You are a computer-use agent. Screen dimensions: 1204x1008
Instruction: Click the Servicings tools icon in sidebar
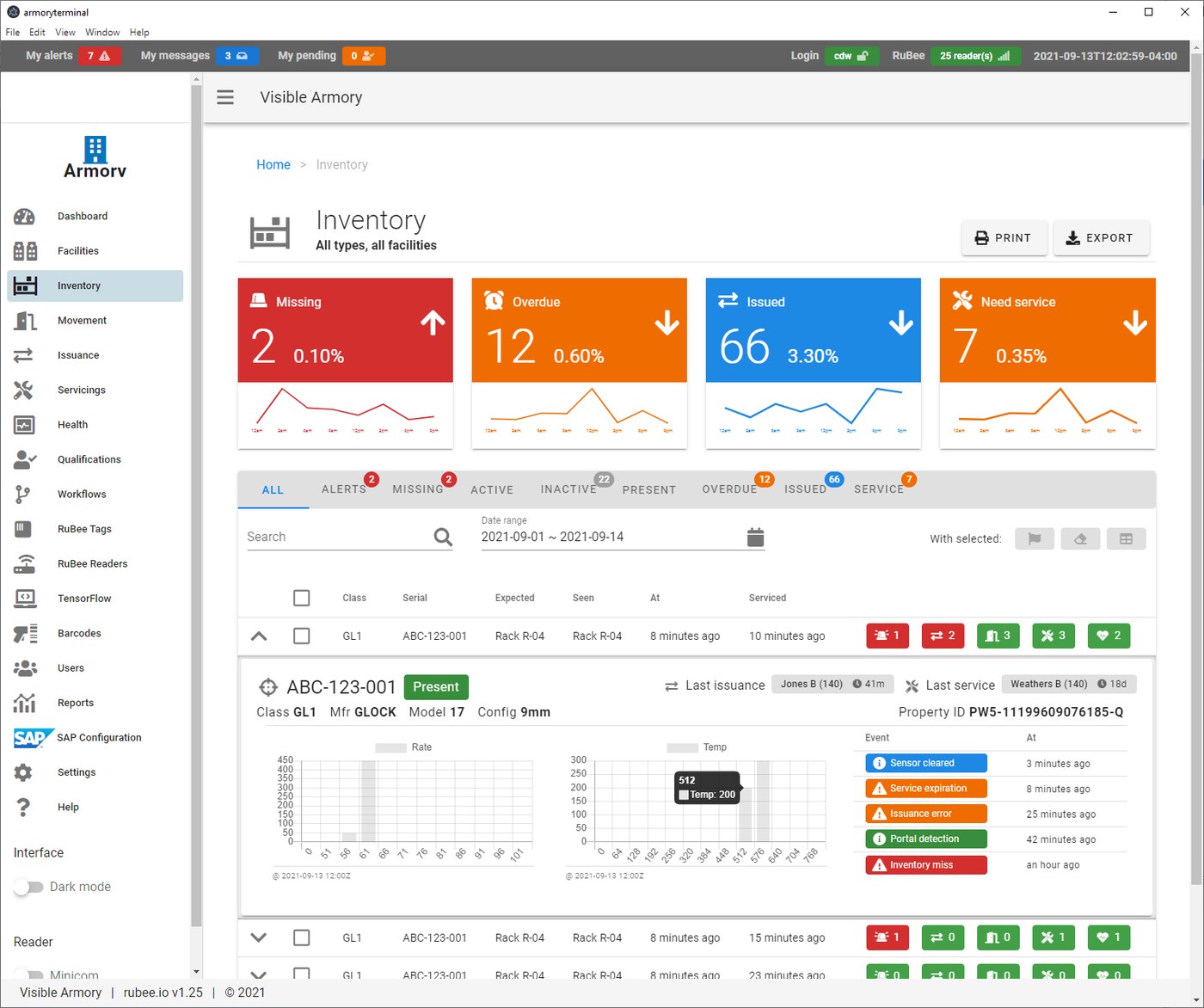tap(23, 390)
